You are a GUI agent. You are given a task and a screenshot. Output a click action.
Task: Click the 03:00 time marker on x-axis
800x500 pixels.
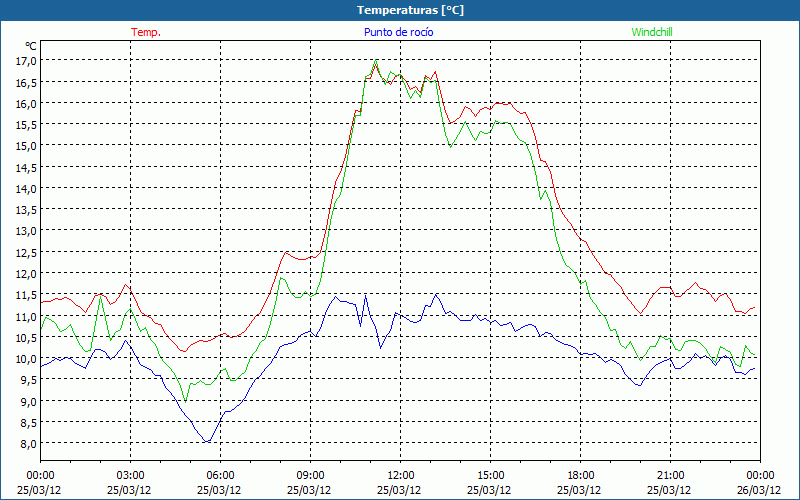coord(131,475)
